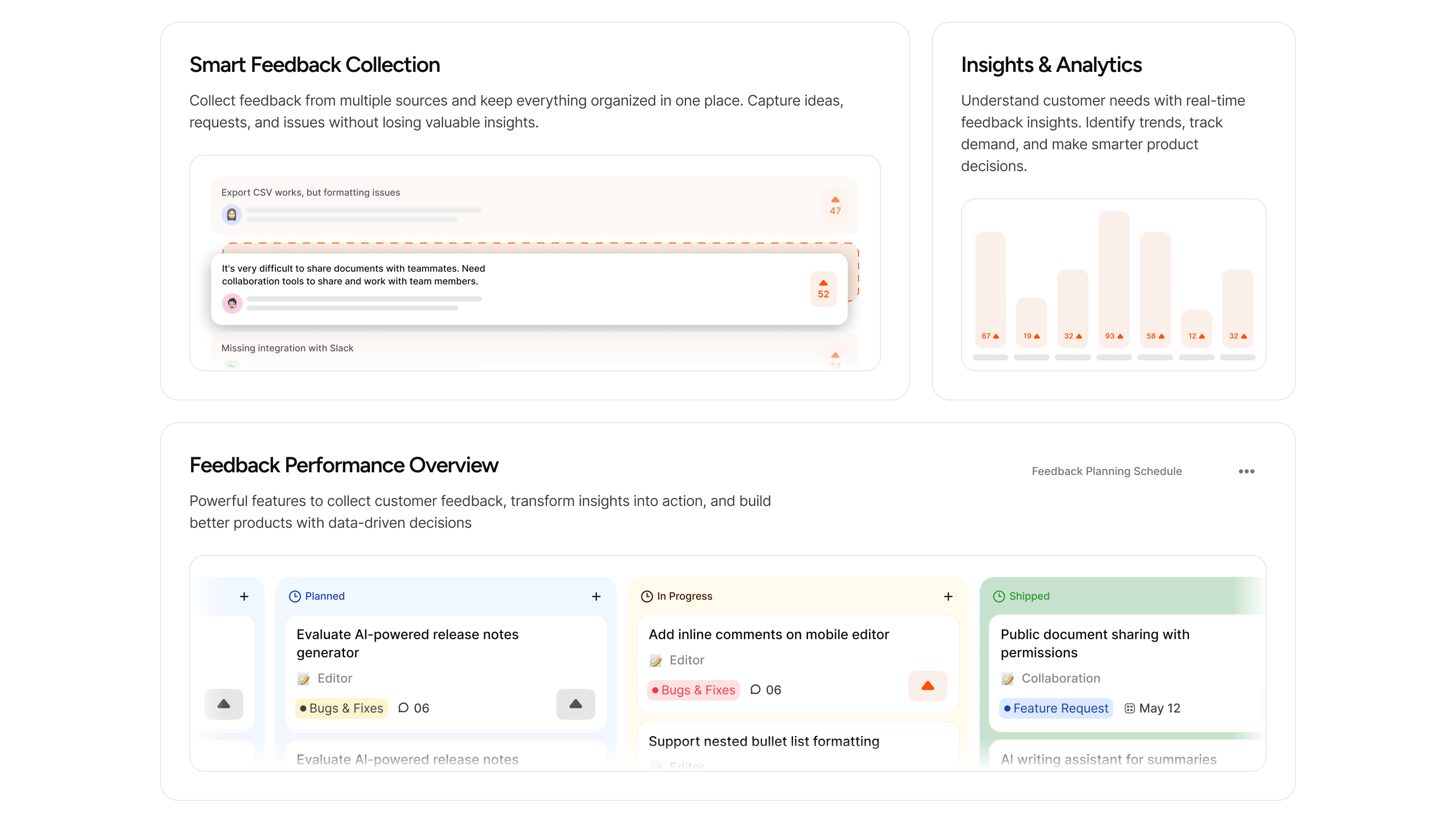Upvote Add inline comments on mobile editor
This screenshot has width=1456, height=819.
pos(927,686)
